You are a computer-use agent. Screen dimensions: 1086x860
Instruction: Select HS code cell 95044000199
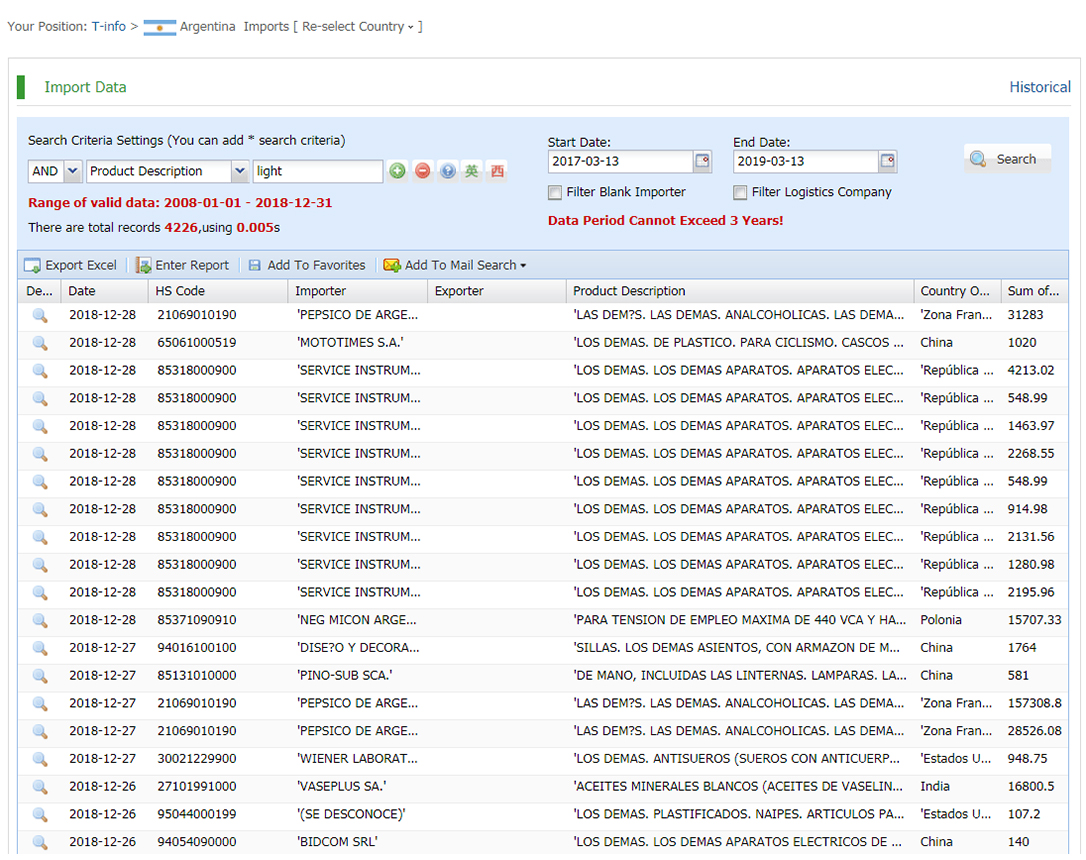(197, 814)
